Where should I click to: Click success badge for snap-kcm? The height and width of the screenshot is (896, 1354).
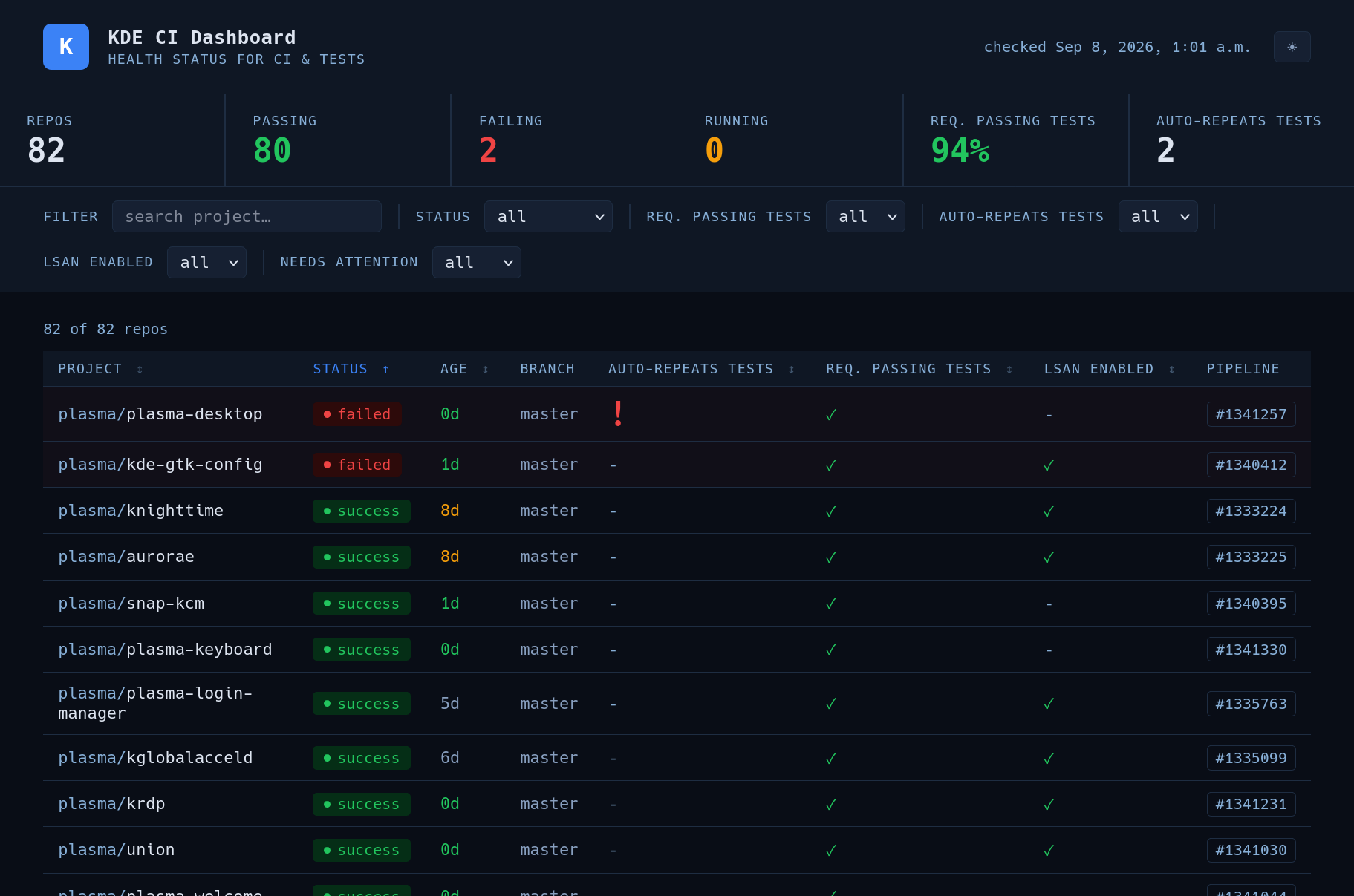(x=362, y=604)
